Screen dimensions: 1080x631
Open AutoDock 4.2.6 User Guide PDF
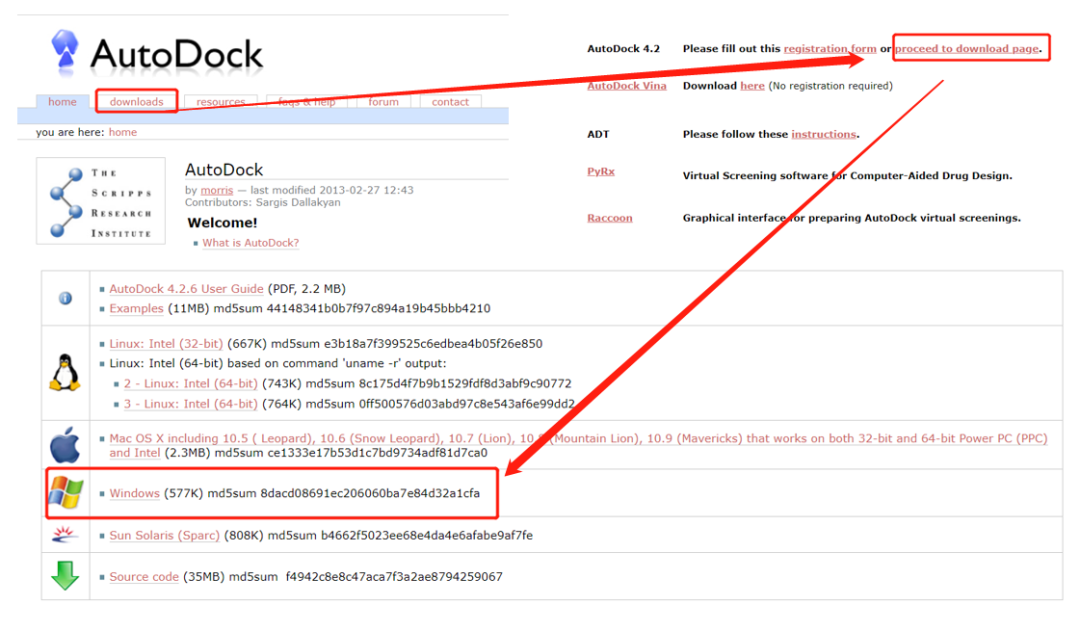point(186,289)
